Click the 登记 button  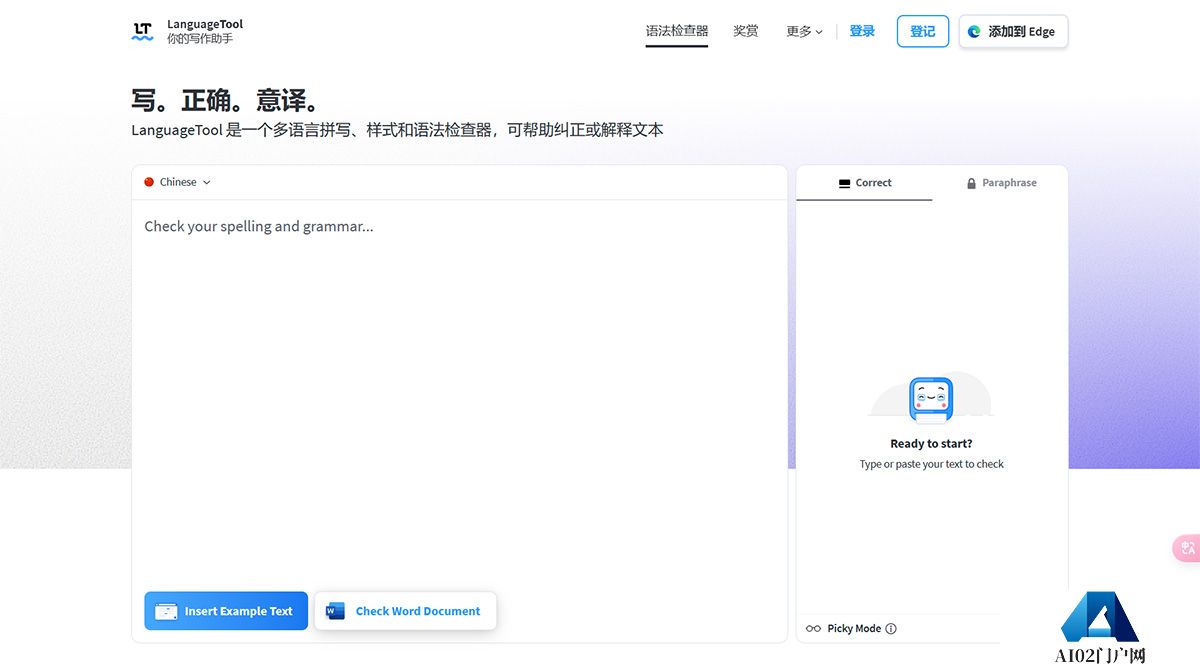923,31
